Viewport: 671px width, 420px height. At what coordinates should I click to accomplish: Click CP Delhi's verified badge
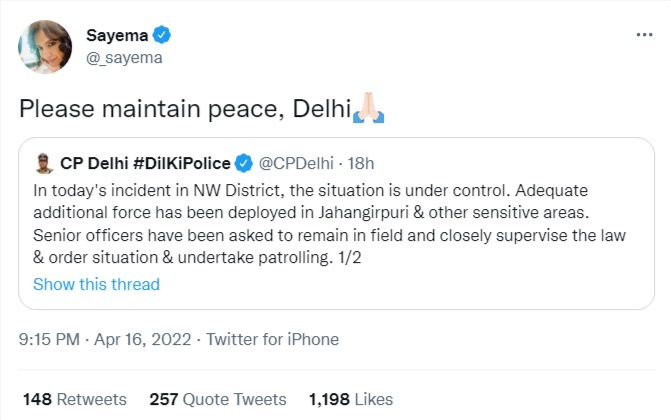(x=246, y=162)
